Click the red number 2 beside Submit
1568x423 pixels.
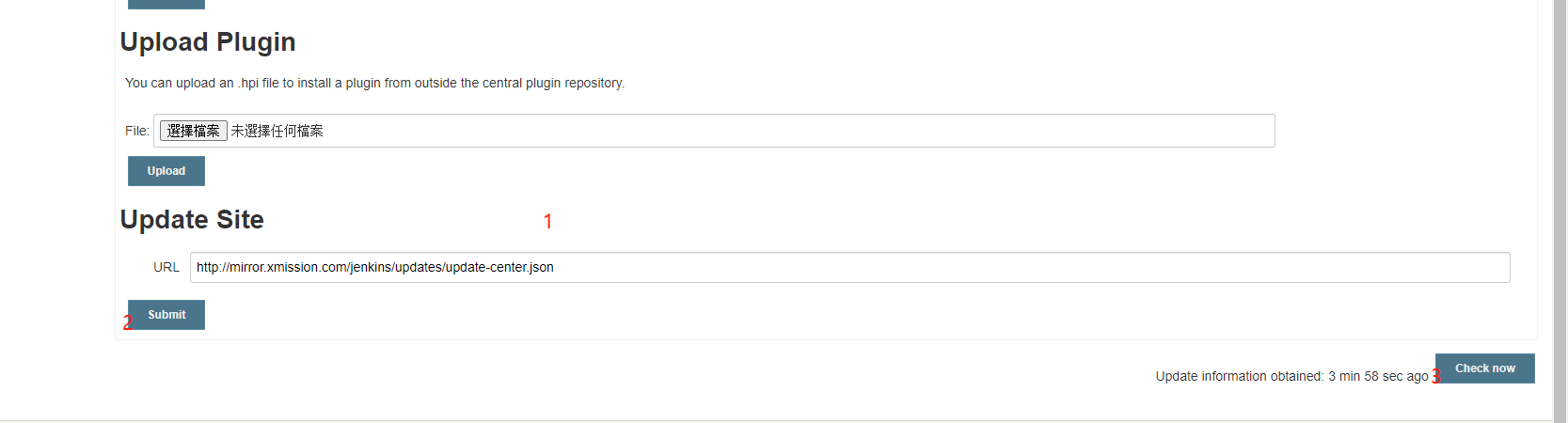127,323
